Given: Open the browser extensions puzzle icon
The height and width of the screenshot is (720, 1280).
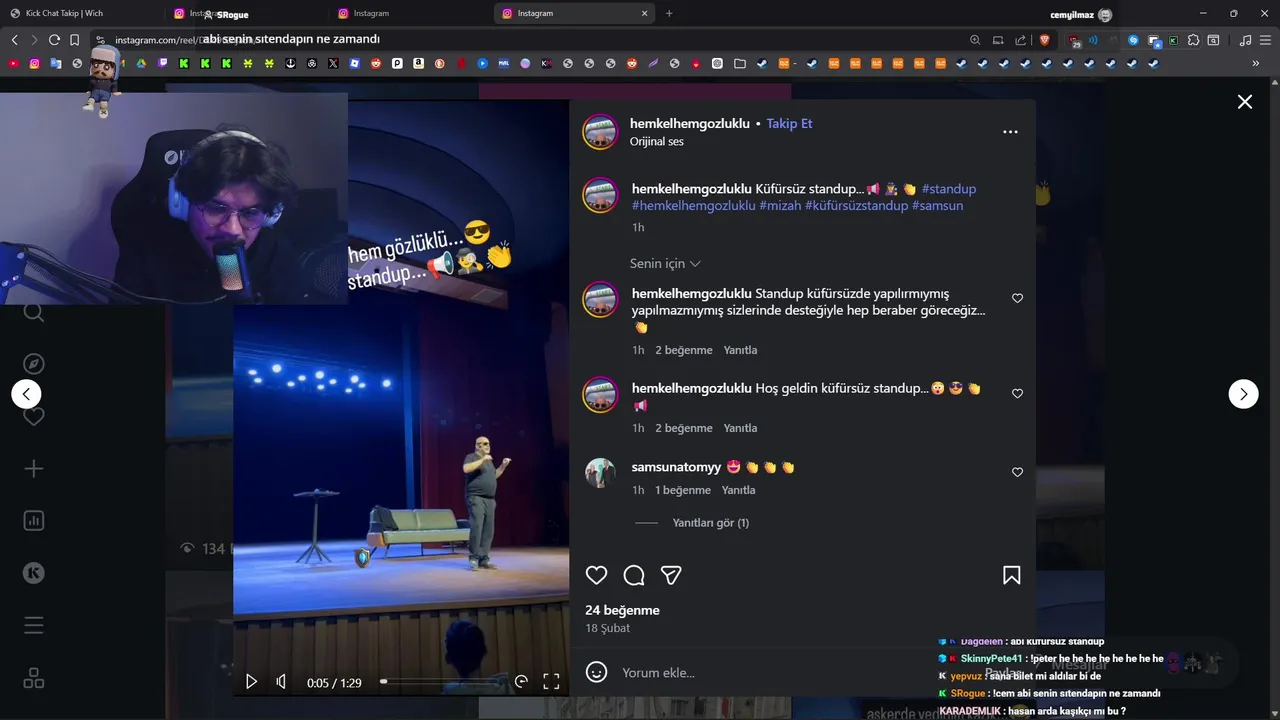Looking at the screenshot, I should point(1193,40).
